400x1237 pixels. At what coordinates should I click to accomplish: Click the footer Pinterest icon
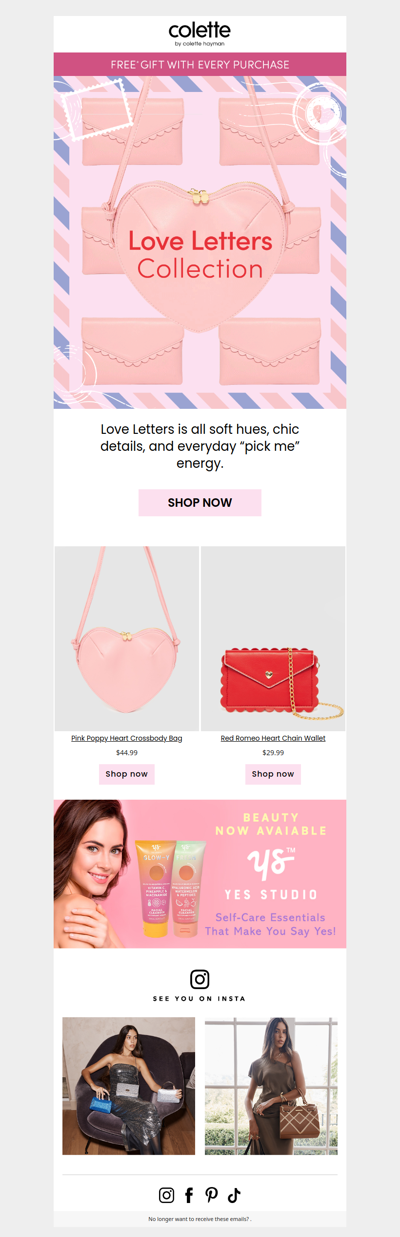click(x=211, y=1195)
